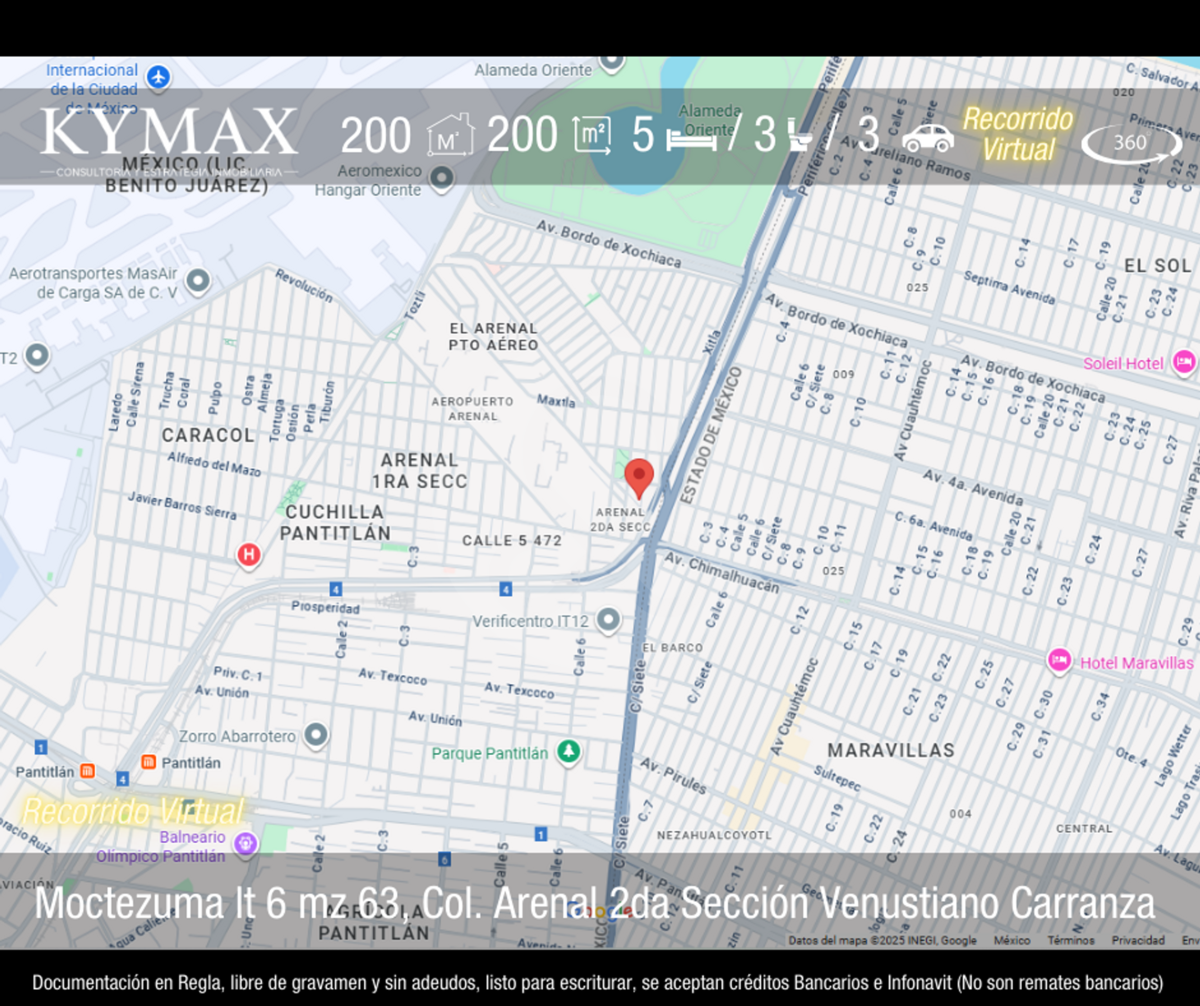Click the map data attribution 'Datos del mapa ©2025 INEGI, Google'
Screen dimensions: 1200x1006
pyautogui.click(x=883, y=940)
